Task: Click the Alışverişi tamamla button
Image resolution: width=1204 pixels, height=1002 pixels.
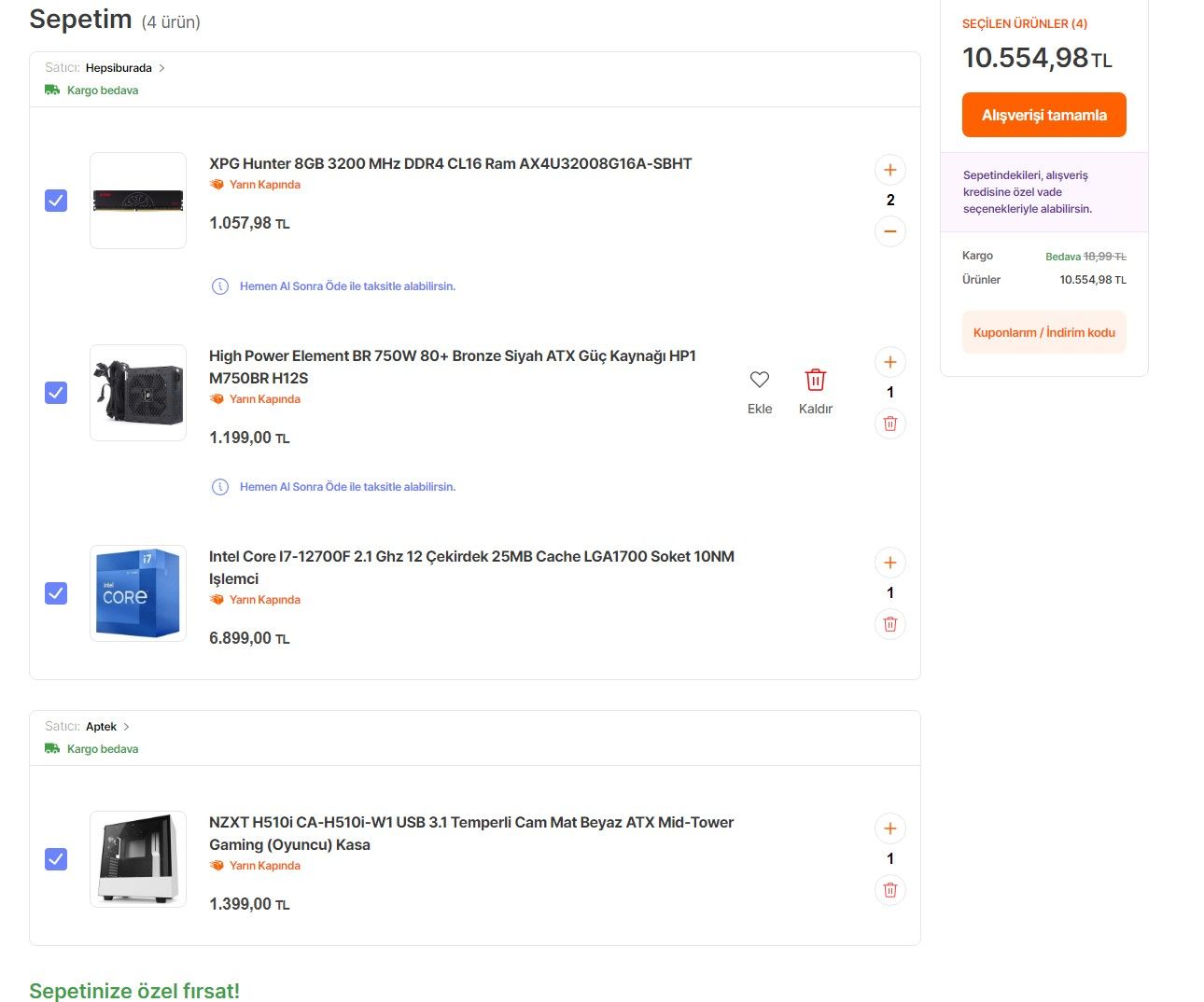Action: coord(1043,115)
